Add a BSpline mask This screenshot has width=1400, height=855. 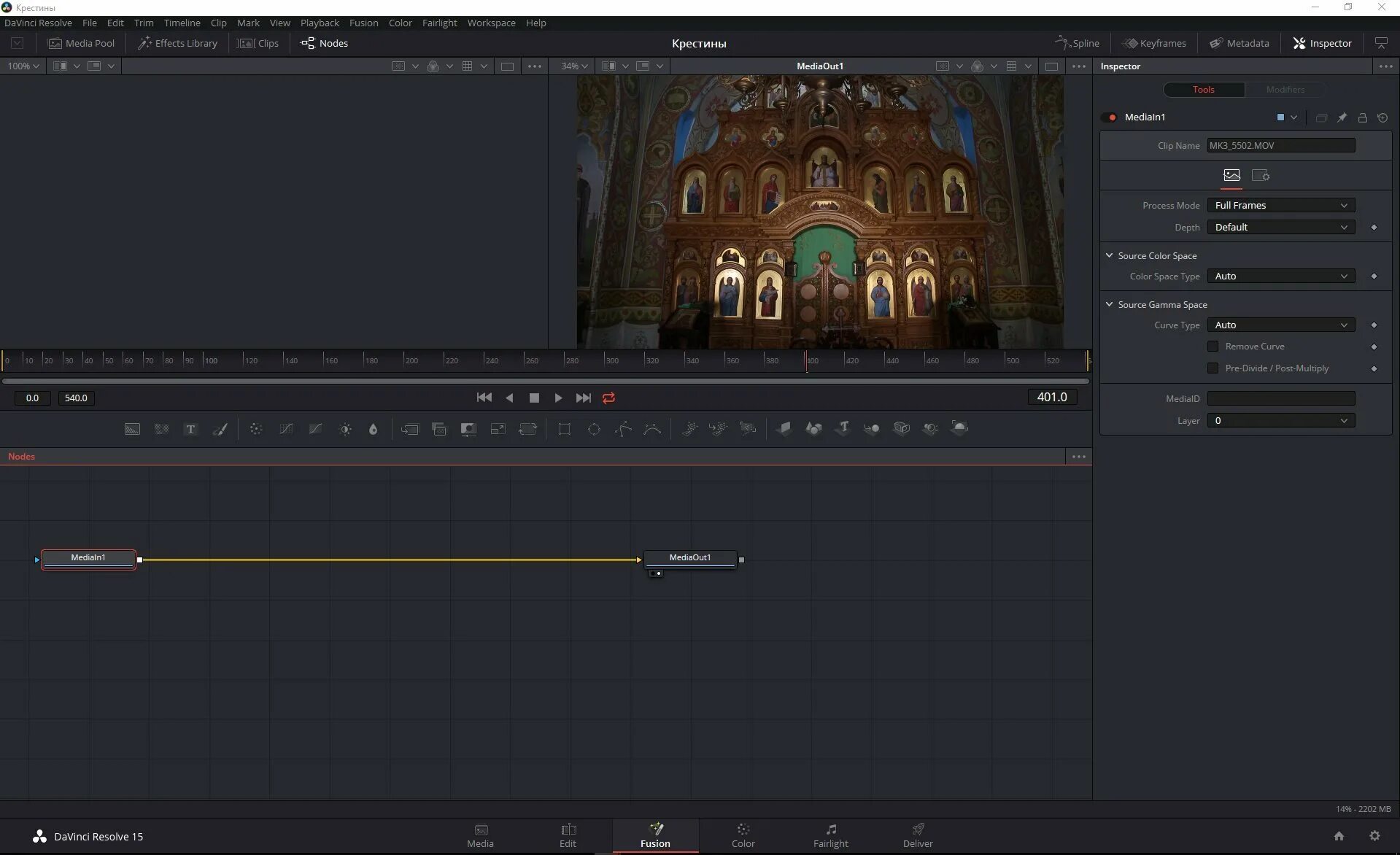pos(652,429)
